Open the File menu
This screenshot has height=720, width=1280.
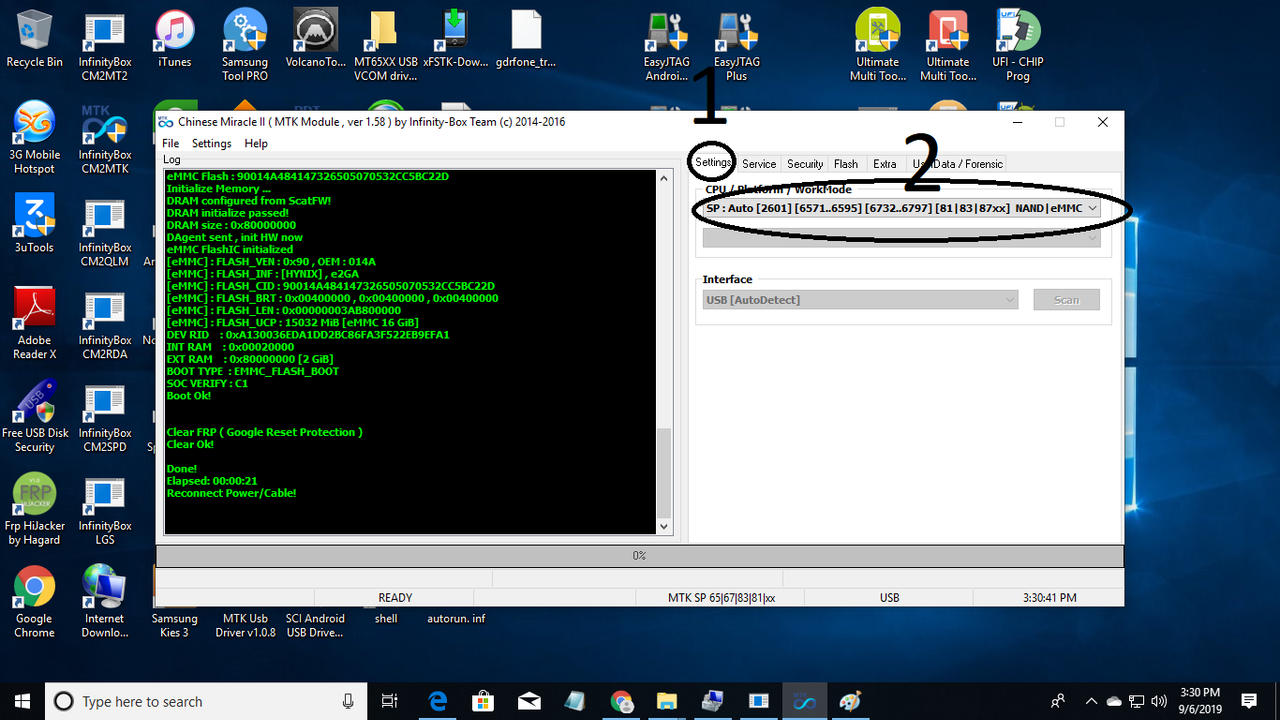point(170,144)
